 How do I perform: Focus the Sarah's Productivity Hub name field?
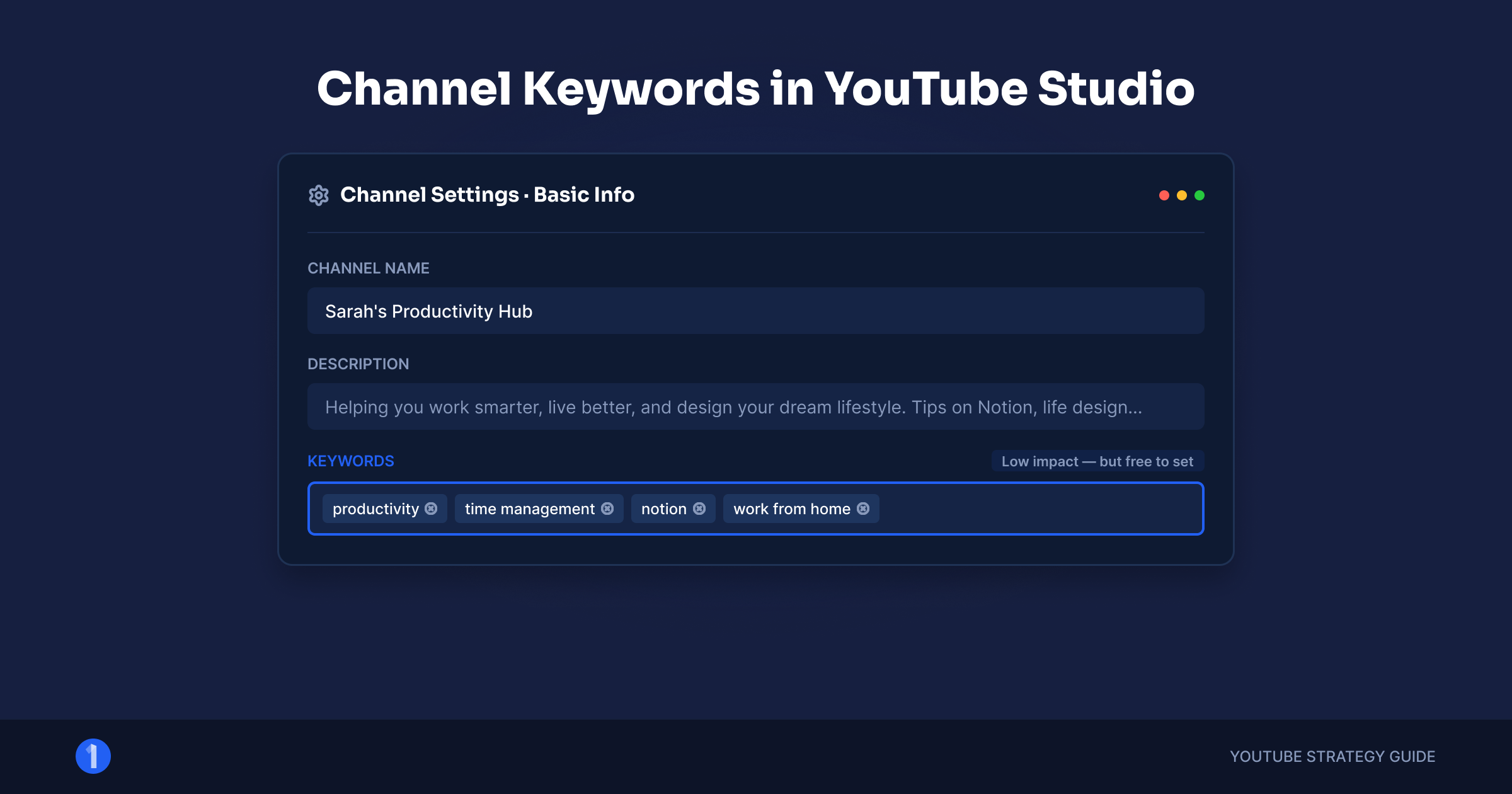(x=756, y=311)
